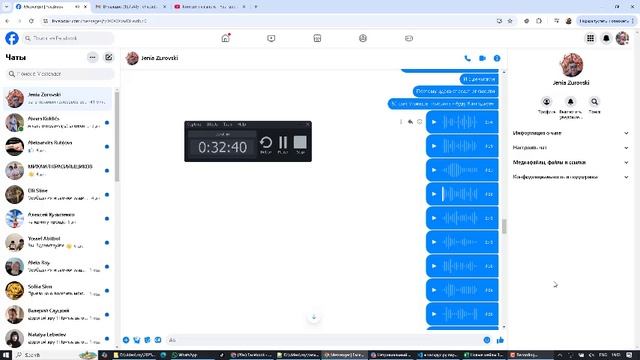Open Jenia Zurovski chat in list
Viewport: 640px width, 360px height.
point(58,98)
